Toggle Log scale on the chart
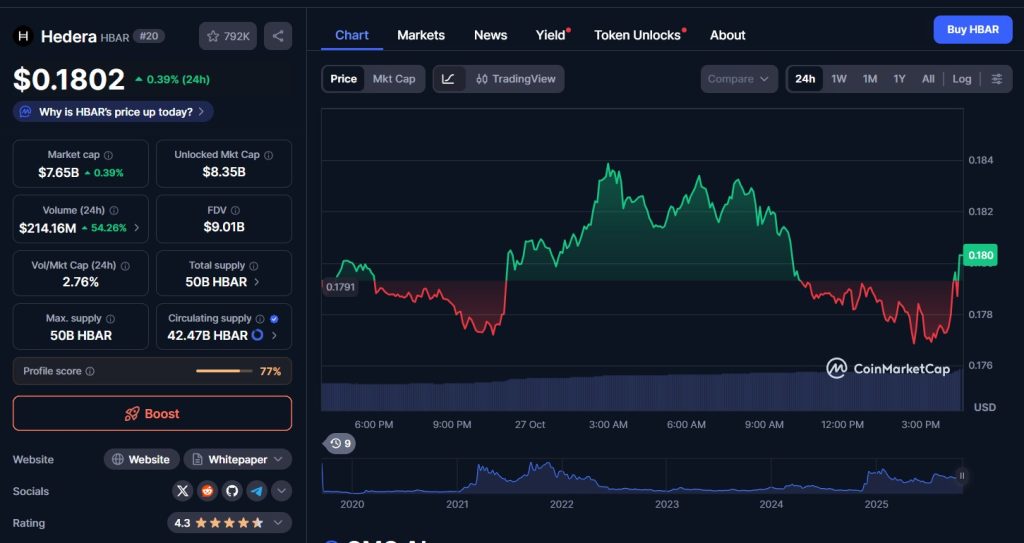Screen dimensions: 1024x543 point(961,79)
